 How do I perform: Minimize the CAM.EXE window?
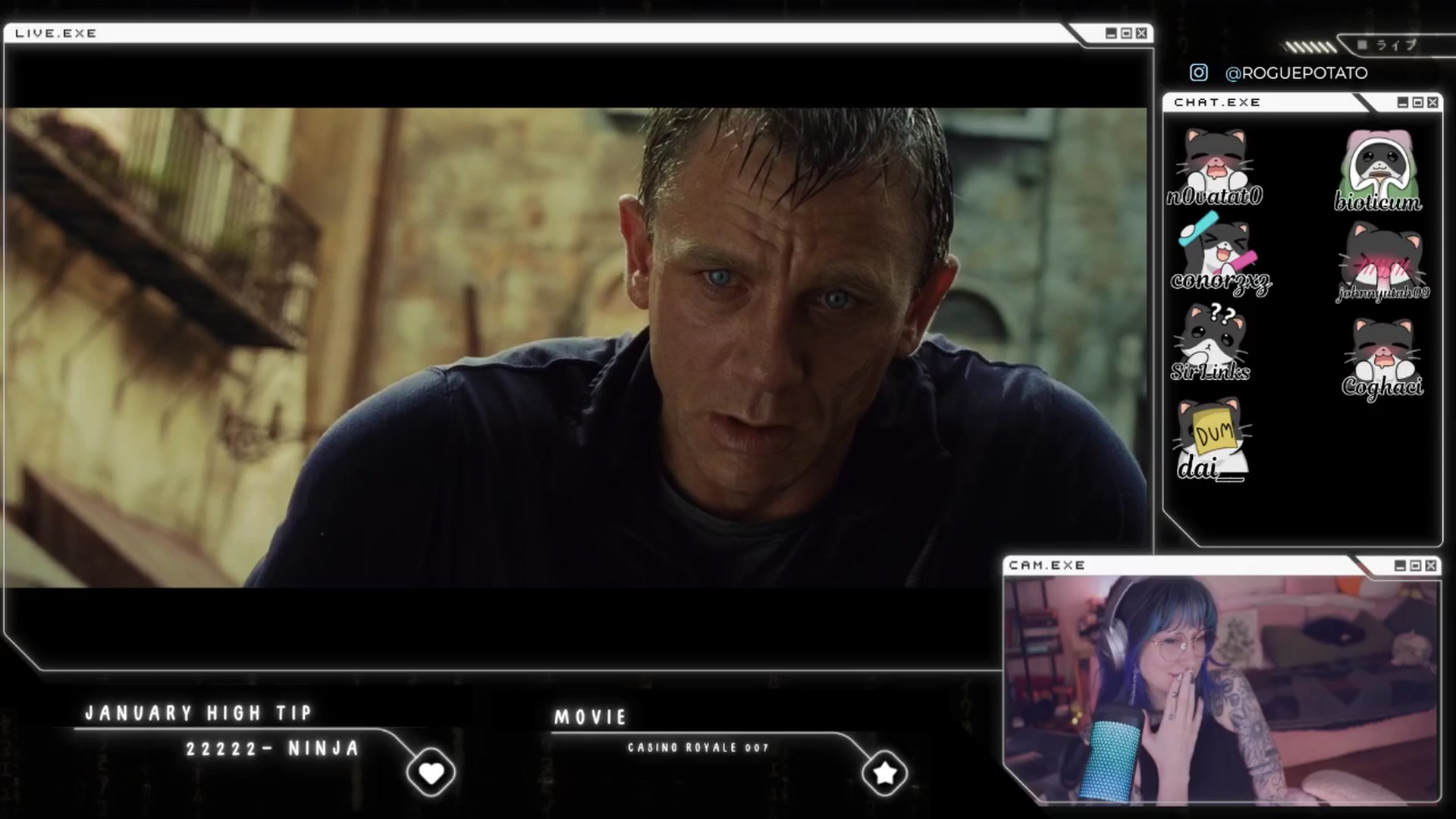click(x=1400, y=566)
